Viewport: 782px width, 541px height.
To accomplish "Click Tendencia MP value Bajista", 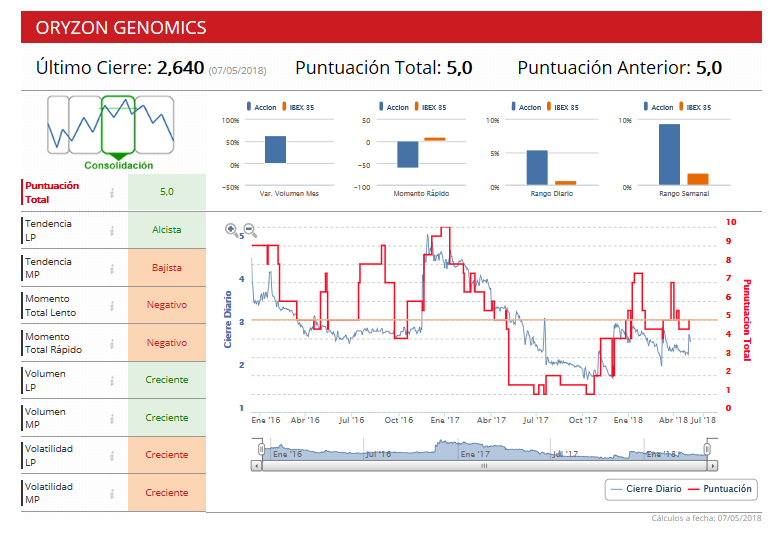I will tap(167, 268).
